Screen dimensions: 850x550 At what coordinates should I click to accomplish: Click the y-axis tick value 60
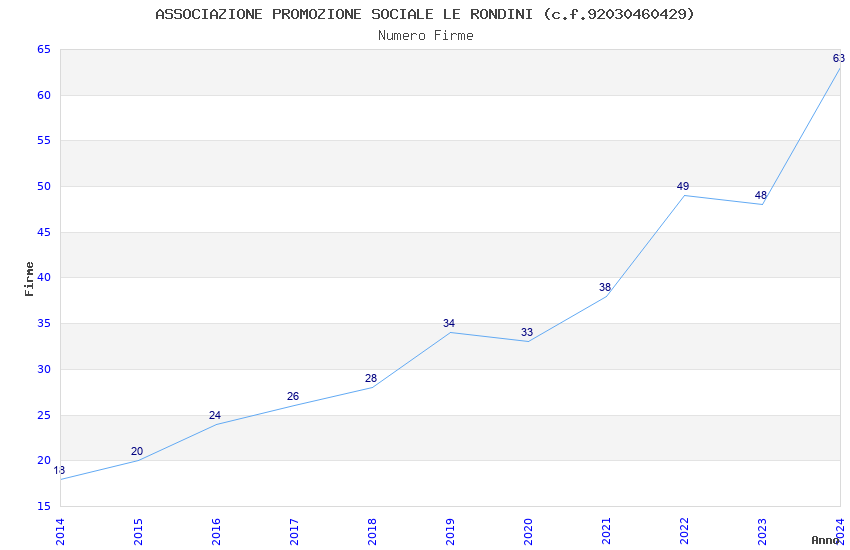click(44, 95)
